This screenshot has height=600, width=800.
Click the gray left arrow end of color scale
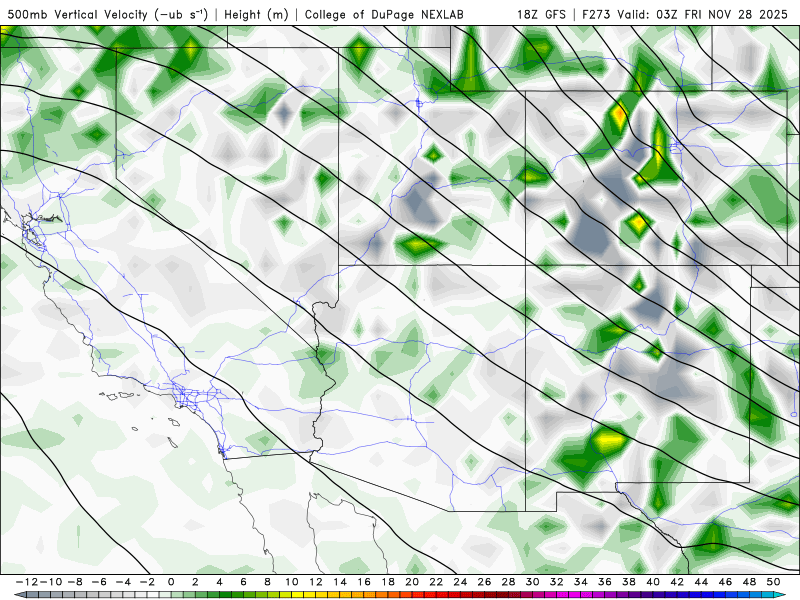tap(19, 595)
